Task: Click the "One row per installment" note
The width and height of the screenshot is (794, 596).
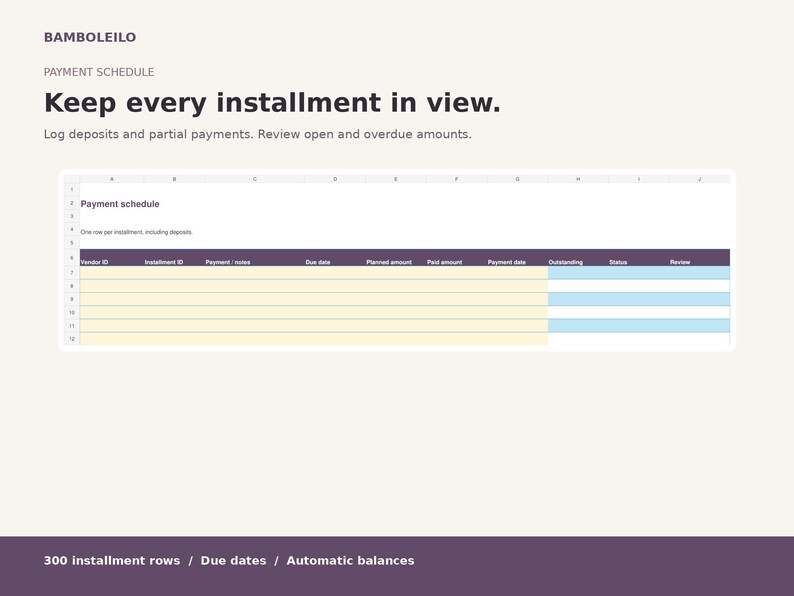Action: coord(137,232)
